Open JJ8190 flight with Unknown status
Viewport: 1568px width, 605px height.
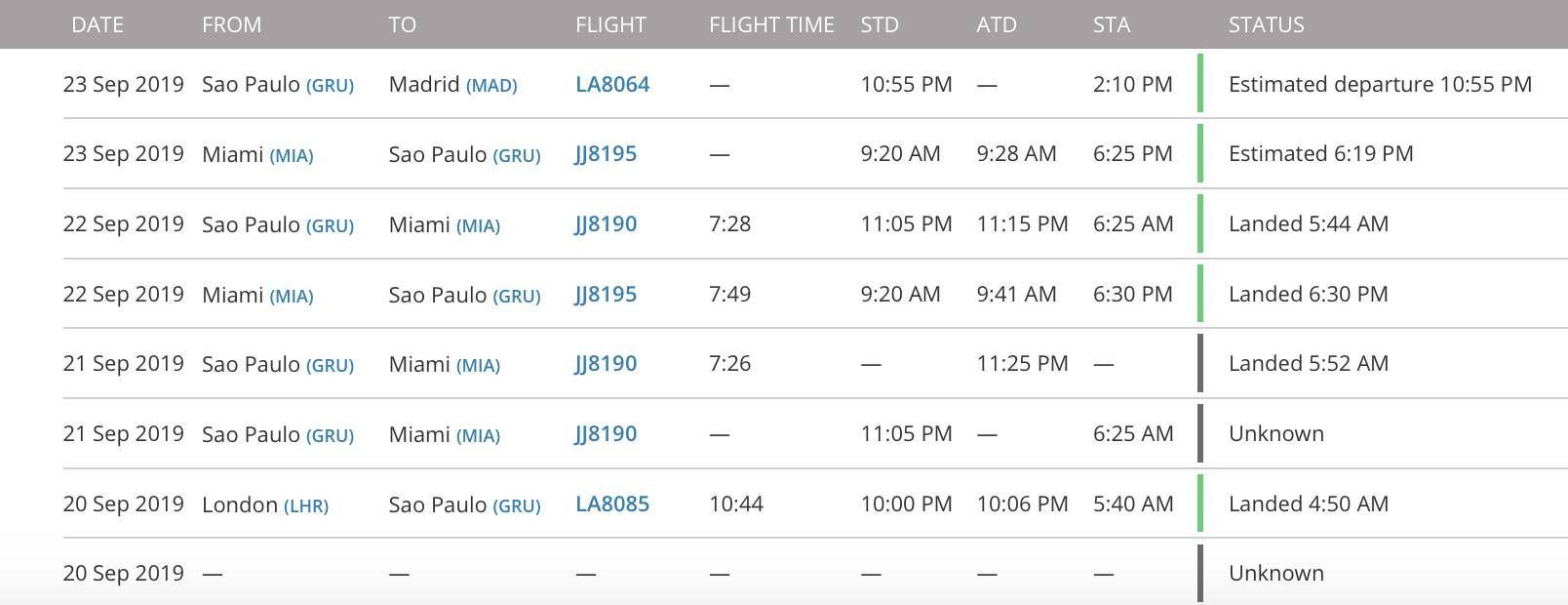coord(606,434)
